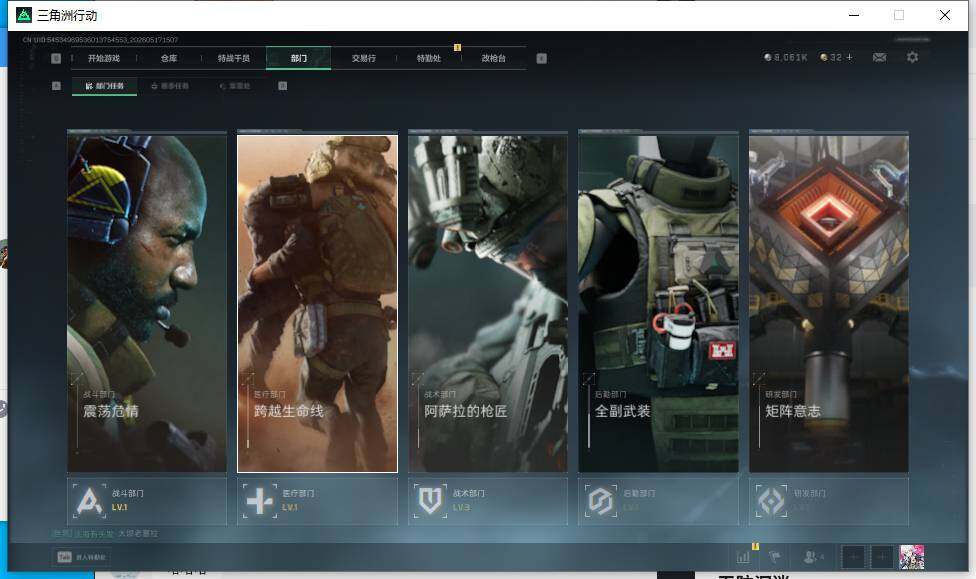
Task: Open the 矩阵意志 mission card
Action: click(x=829, y=303)
